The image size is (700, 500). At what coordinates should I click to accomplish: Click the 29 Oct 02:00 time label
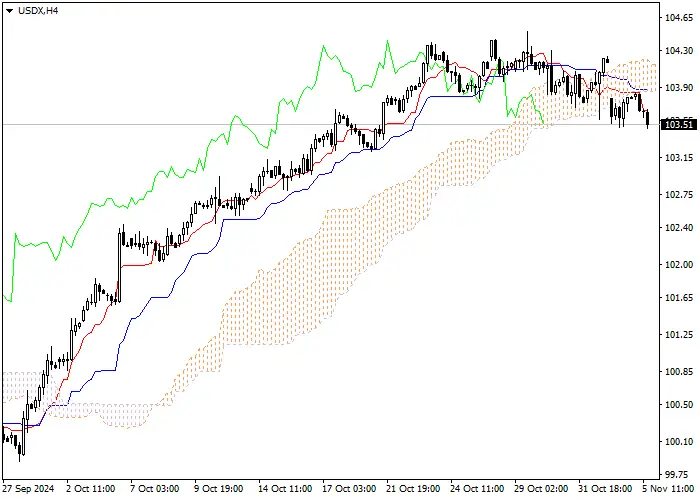pyautogui.click(x=542, y=489)
